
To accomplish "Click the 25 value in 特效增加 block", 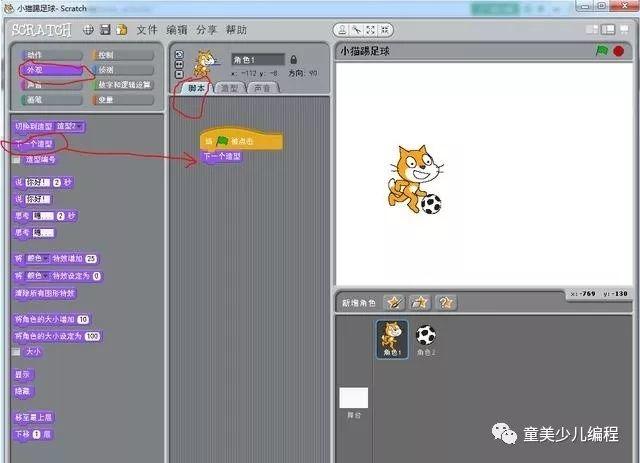I will click(x=91, y=258).
